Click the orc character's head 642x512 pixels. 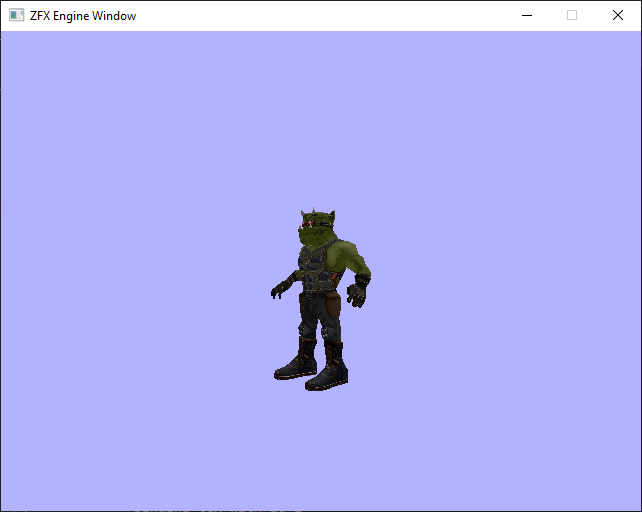[x=315, y=232]
